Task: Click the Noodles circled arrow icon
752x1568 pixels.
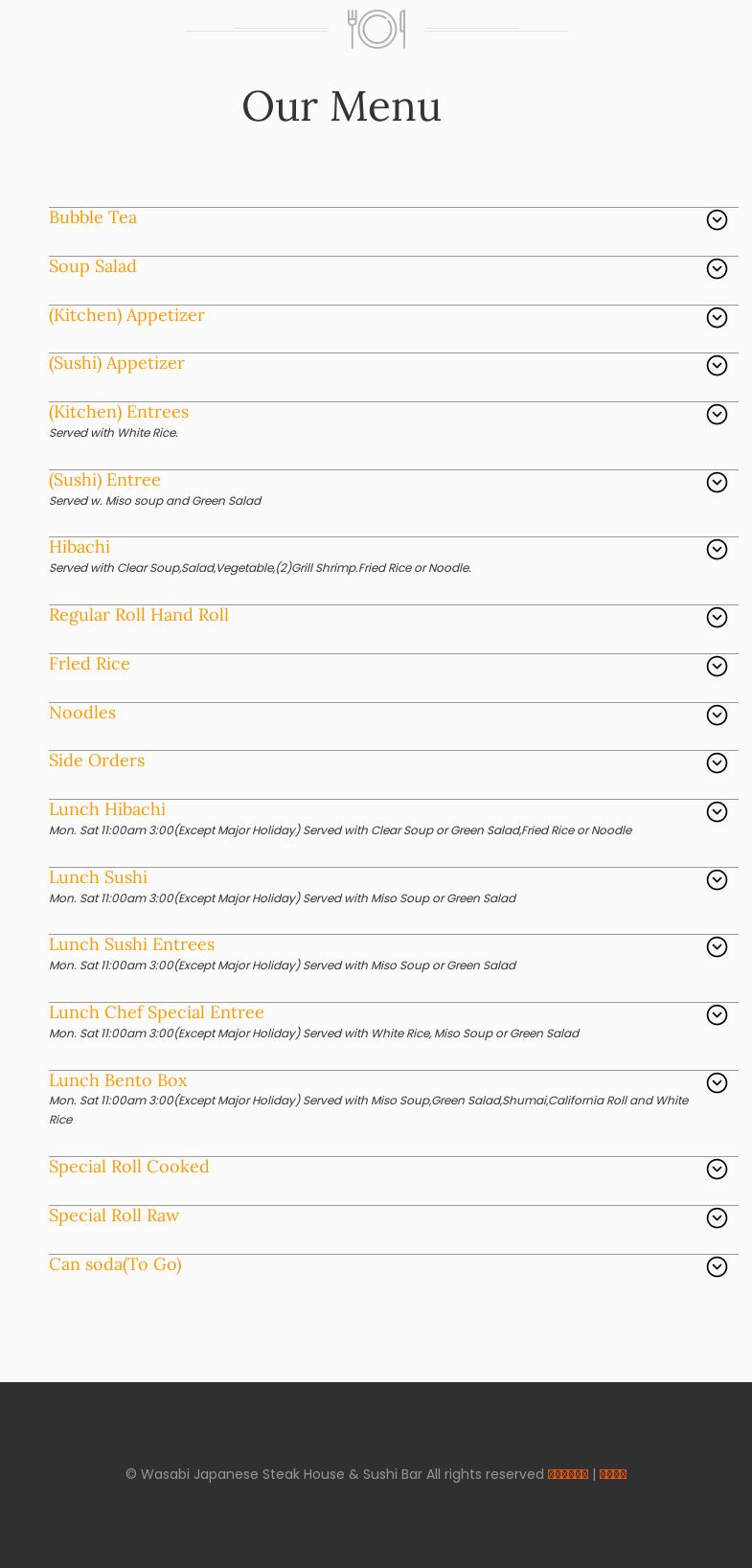Action: click(717, 716)
